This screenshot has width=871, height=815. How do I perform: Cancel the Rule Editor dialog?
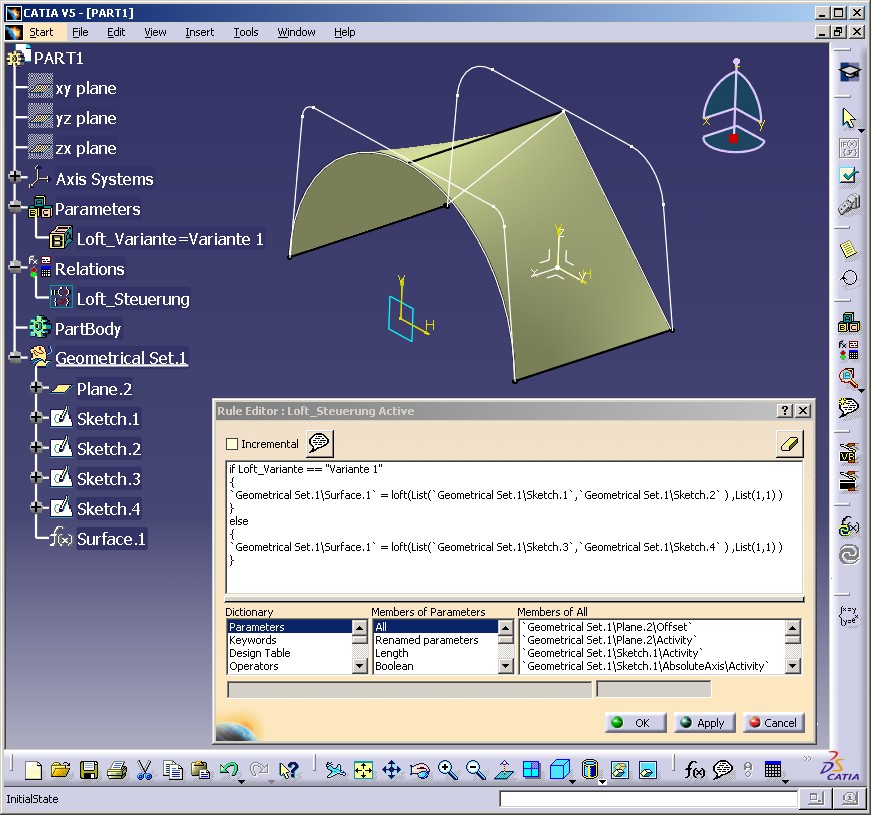point(773,723)
